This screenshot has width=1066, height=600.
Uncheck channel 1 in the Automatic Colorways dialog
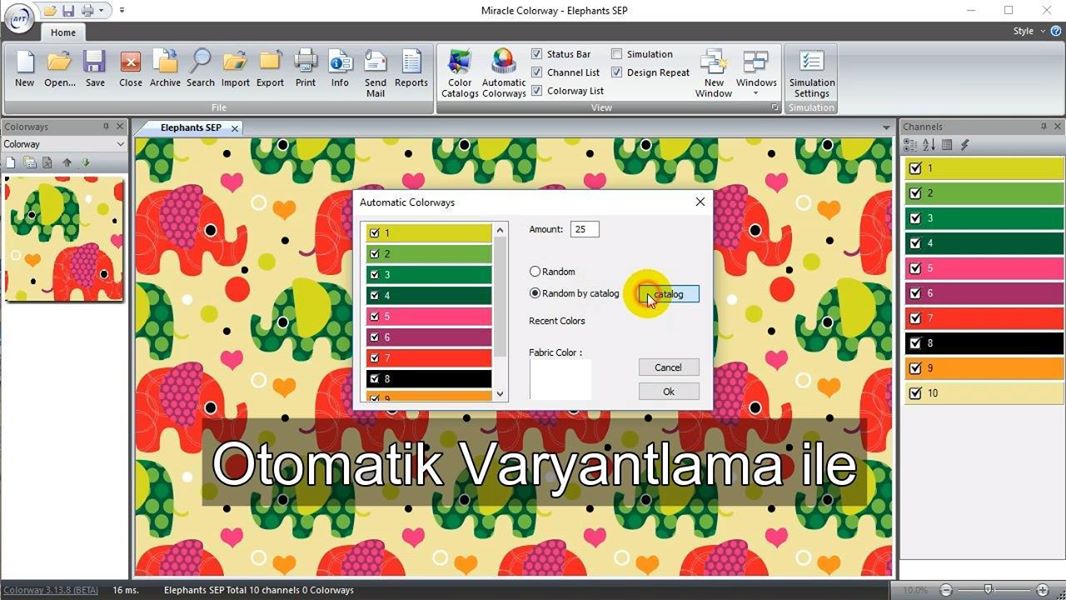coord(374,233)
